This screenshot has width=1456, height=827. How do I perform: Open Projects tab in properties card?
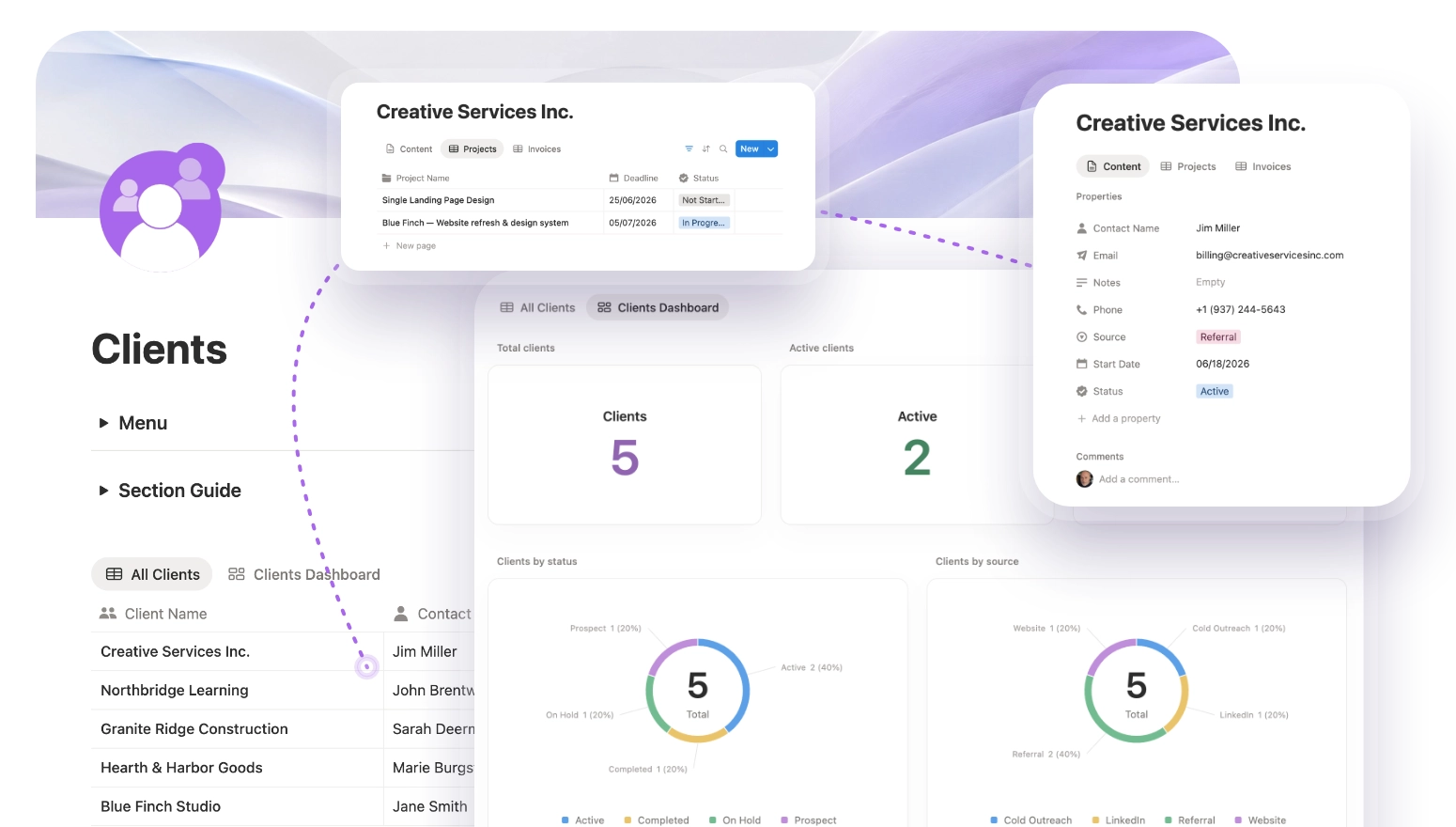click(1188, 166)
